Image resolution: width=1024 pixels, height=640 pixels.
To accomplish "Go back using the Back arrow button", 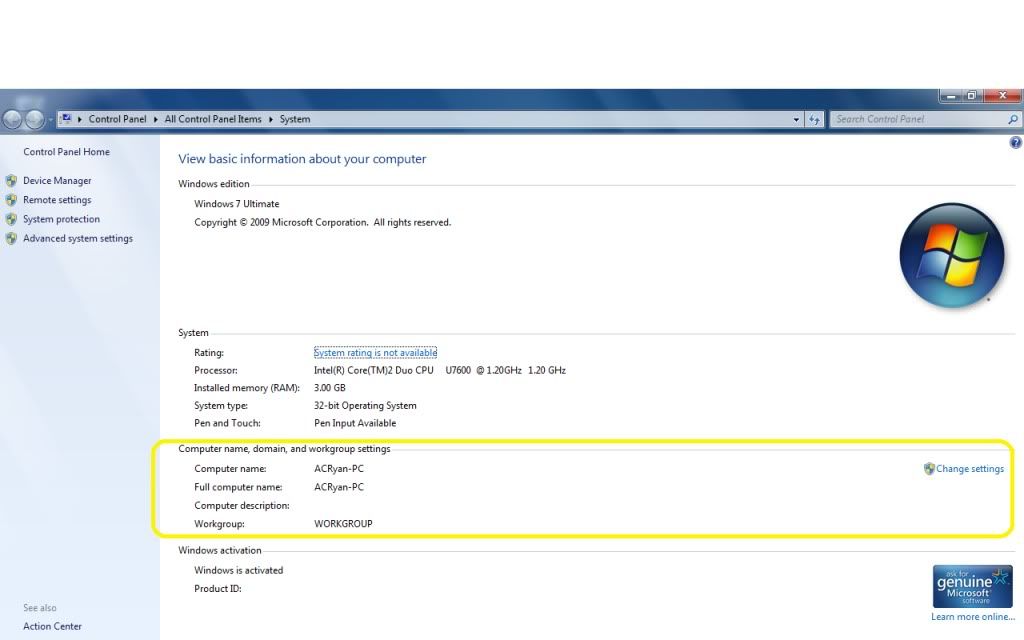I will click(12, 120).
